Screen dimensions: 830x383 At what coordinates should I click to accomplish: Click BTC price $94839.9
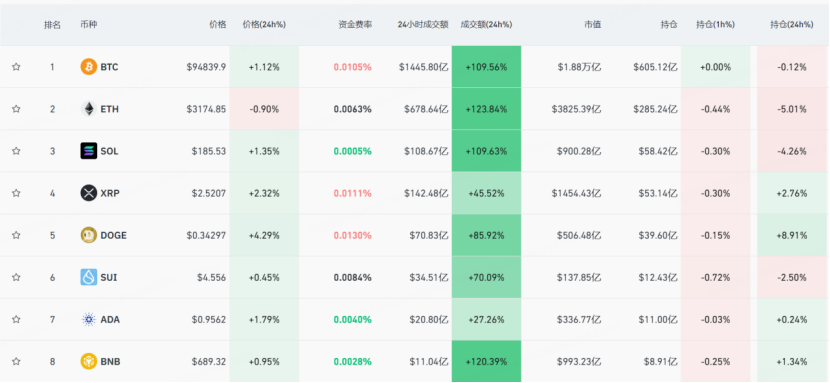(206, 67)
